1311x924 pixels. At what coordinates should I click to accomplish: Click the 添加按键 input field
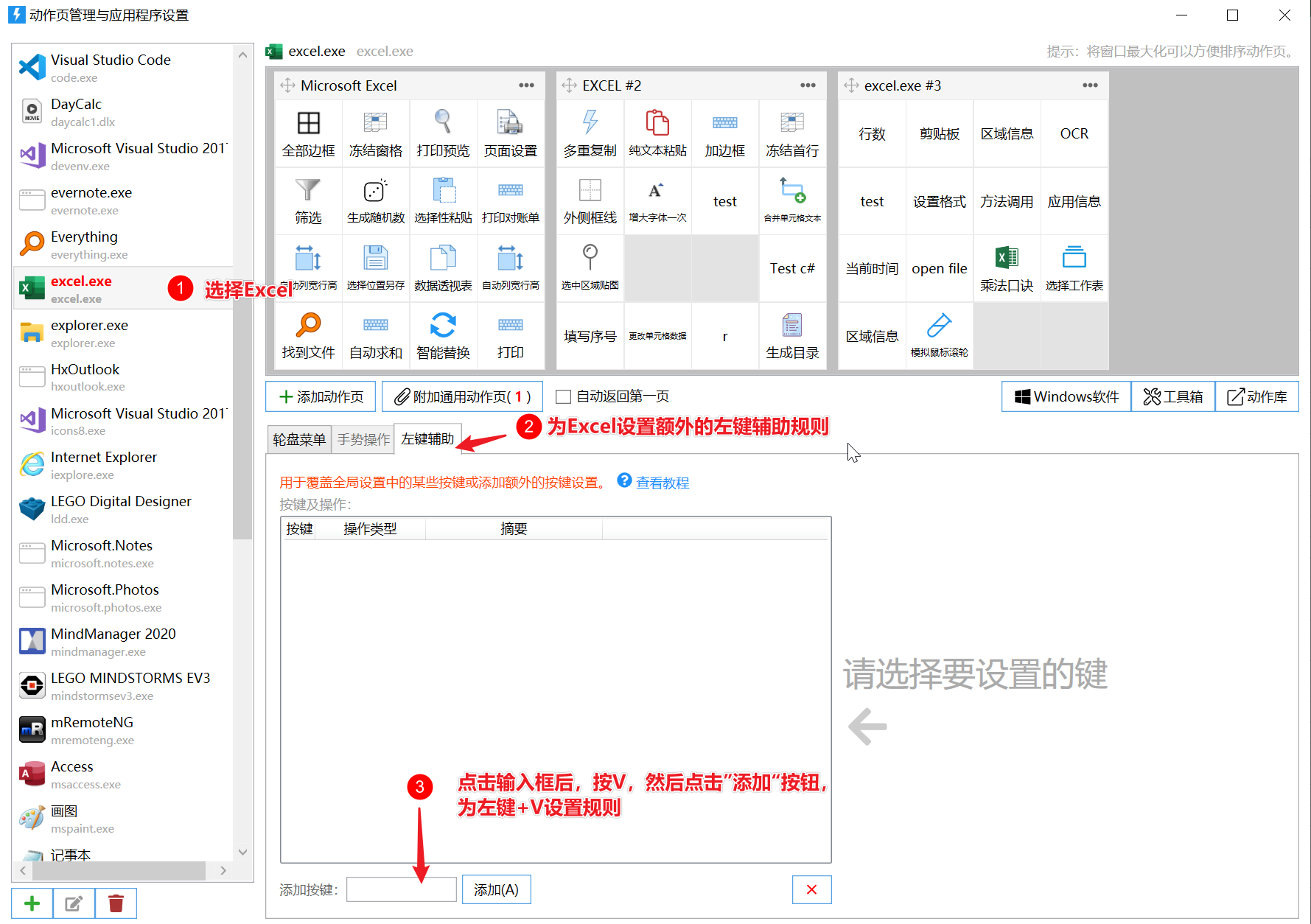(x=402, y=889)
